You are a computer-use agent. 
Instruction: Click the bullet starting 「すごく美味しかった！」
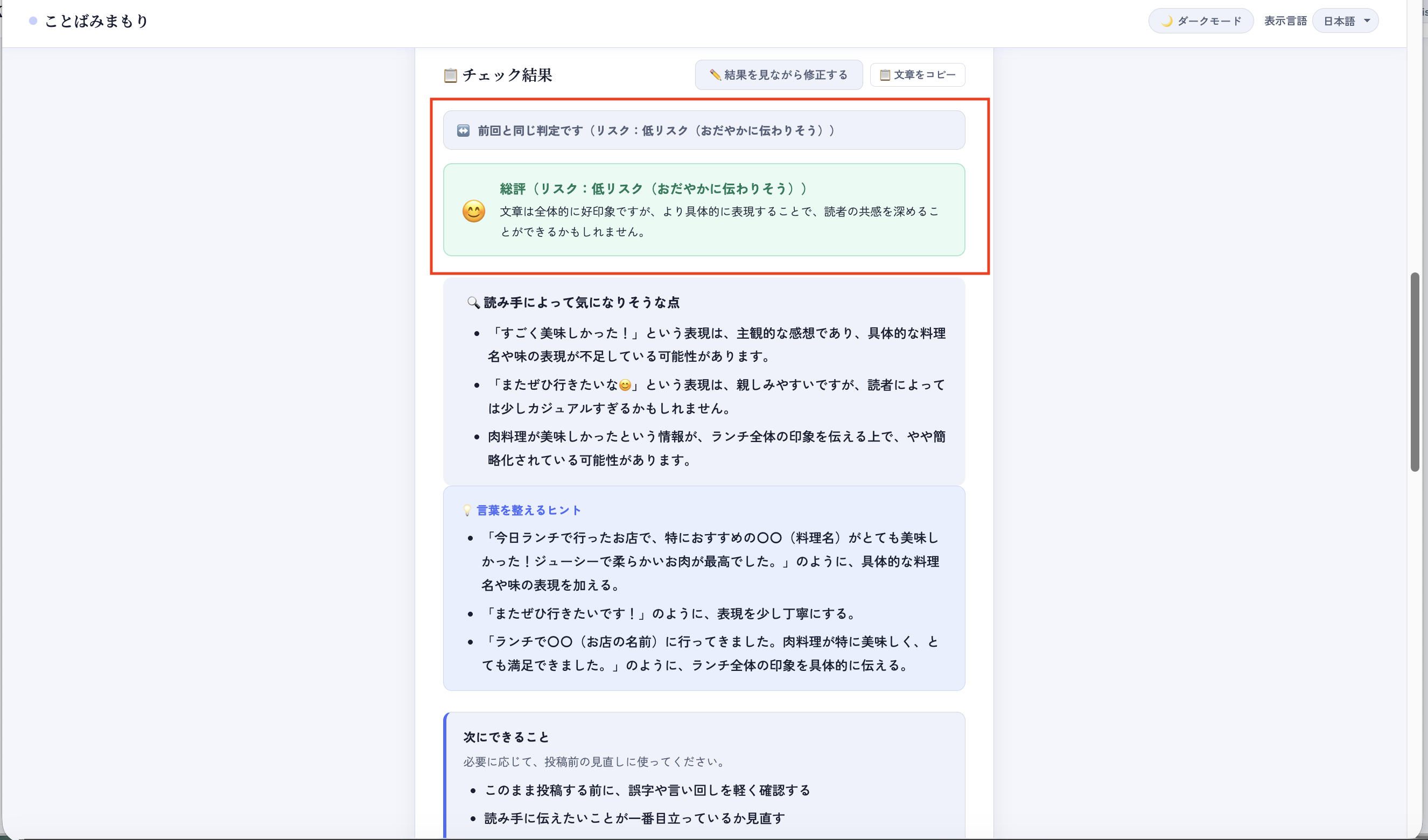(x=717, y=345)
